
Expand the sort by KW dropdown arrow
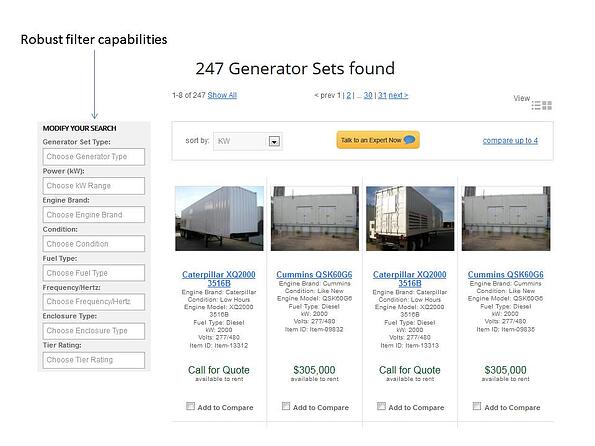click(274, 142)
